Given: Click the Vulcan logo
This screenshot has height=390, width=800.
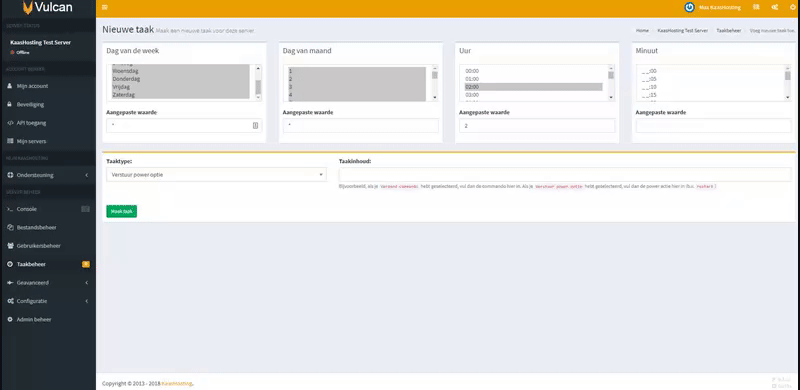Looking at the screenshot, I should click(x=47, y=7).
